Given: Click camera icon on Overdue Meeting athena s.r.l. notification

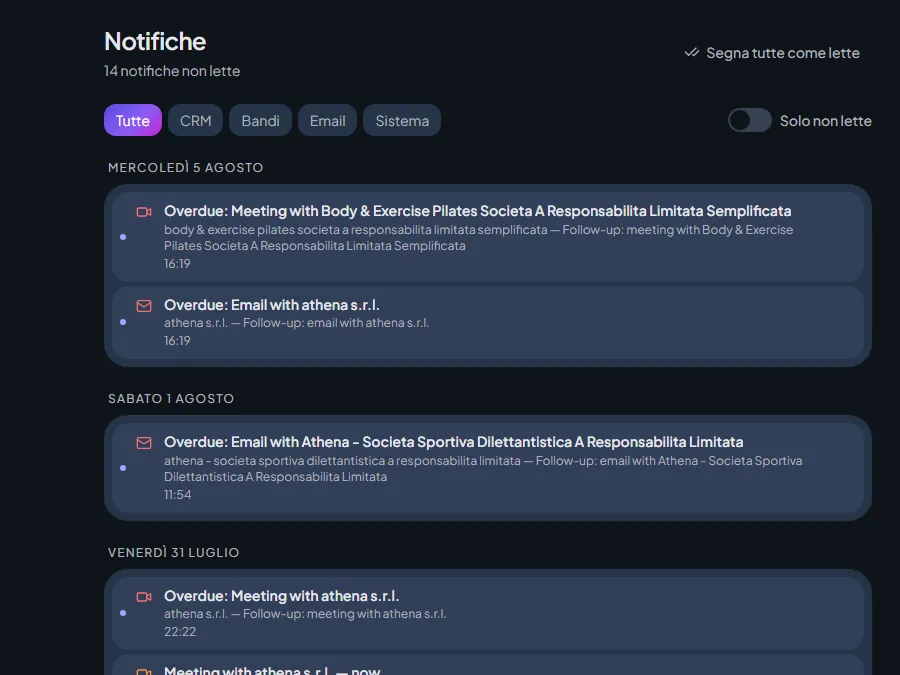Looking at the screenshot, I should pos(144,597).
